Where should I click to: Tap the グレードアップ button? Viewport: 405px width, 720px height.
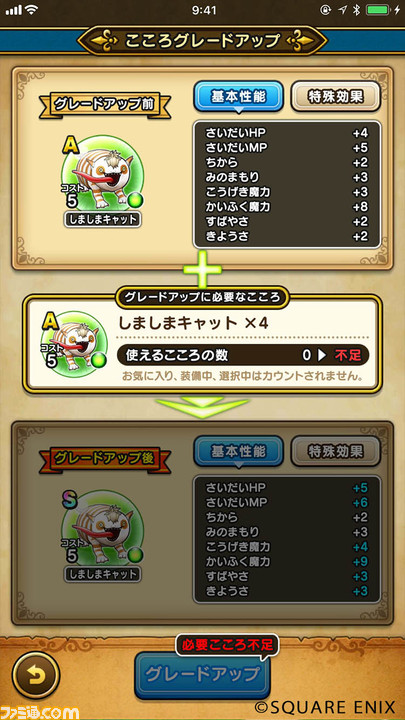coord(202,675)
